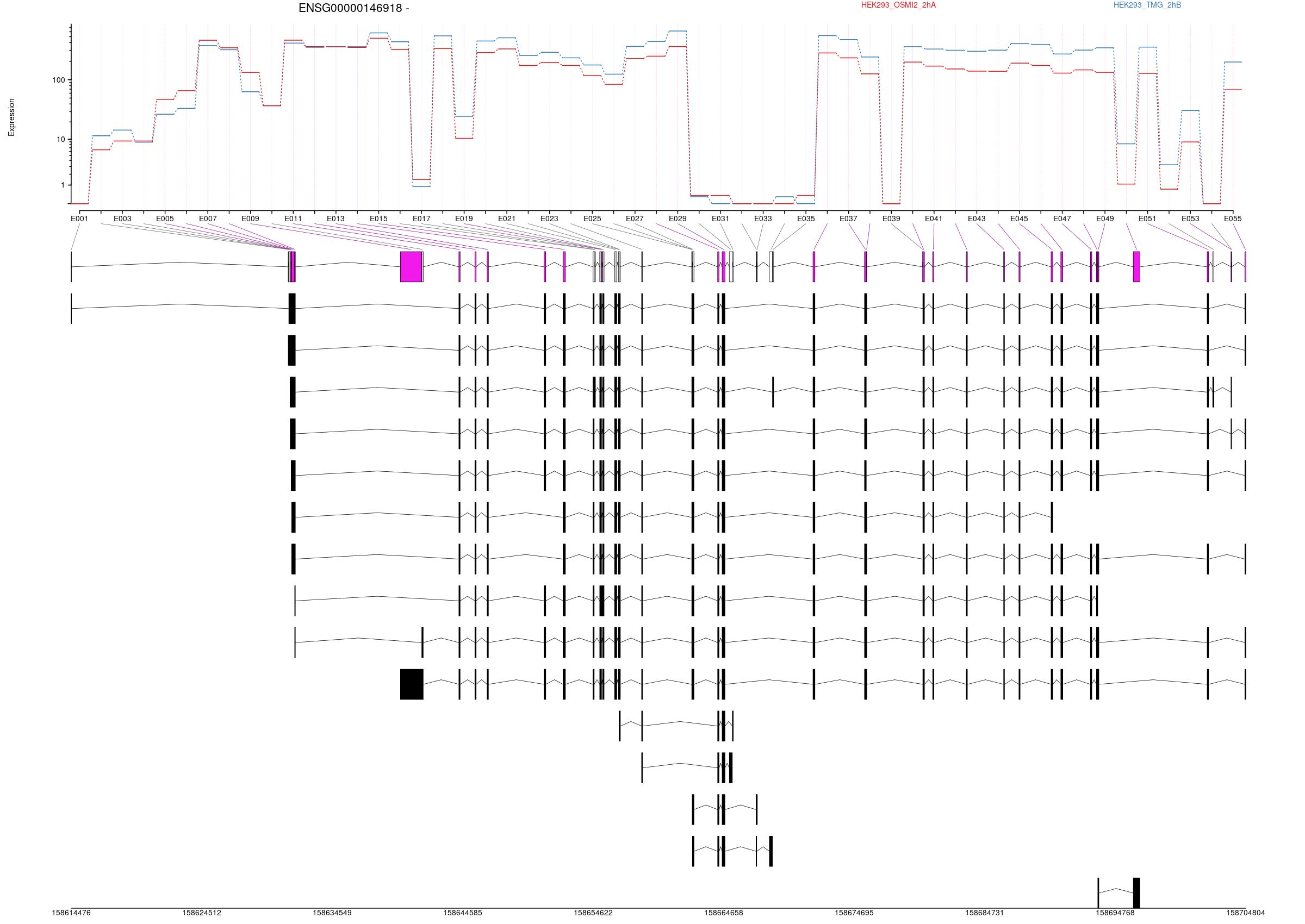
Task: Click exon bin label E027
Action: pos(635,218)
